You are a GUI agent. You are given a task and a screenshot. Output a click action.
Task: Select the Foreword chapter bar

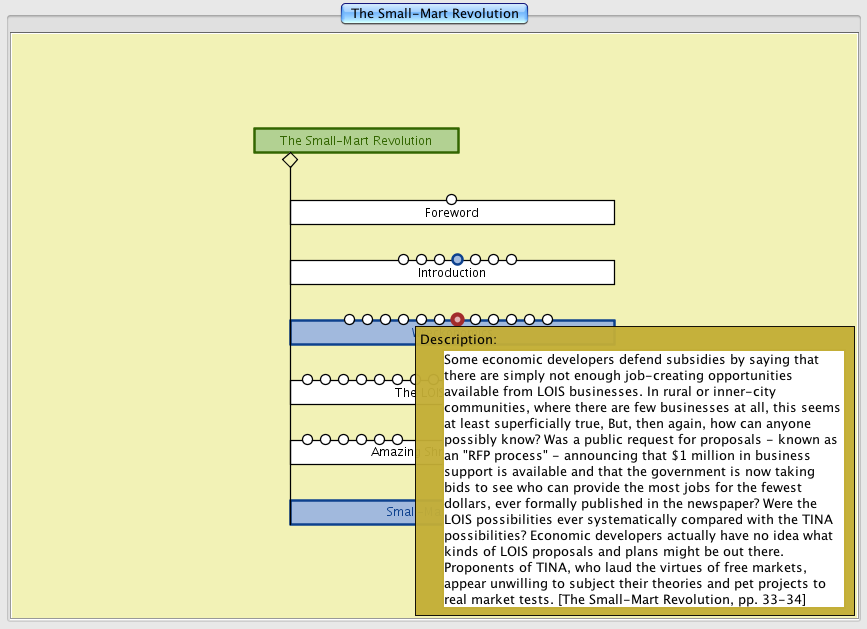[452, 213]
